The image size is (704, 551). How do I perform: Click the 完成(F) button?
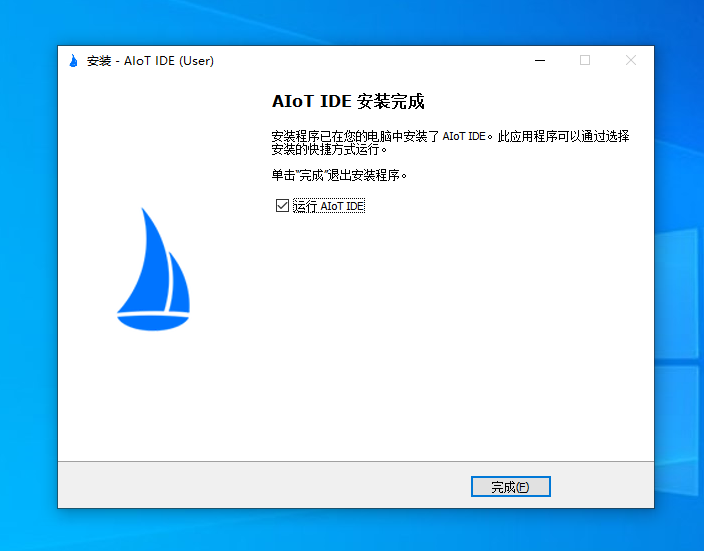point(510,487)
